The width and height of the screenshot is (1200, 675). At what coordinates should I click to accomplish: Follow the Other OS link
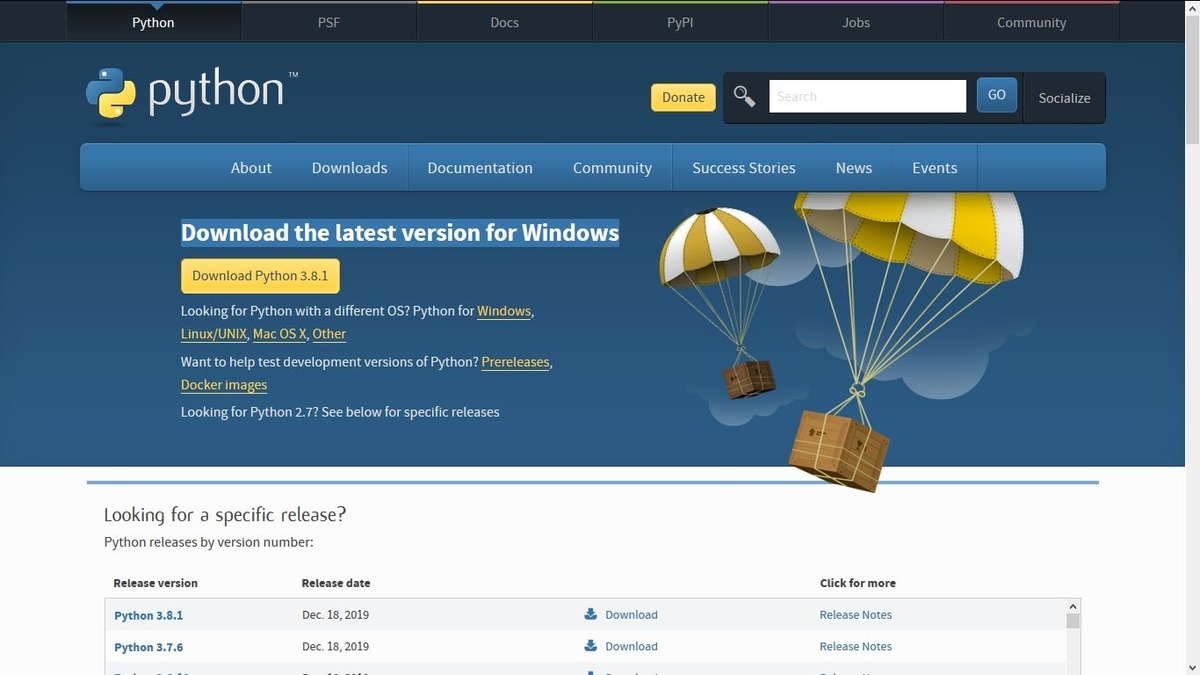point(329,334)
